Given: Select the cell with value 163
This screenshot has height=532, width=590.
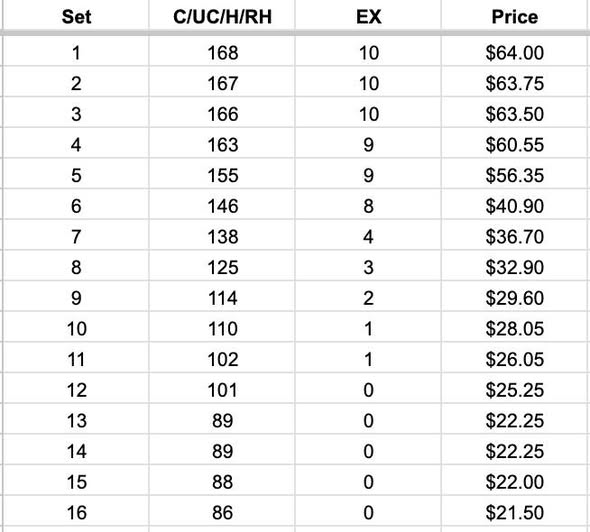Looking at the screenshot, I should point(222,144).
